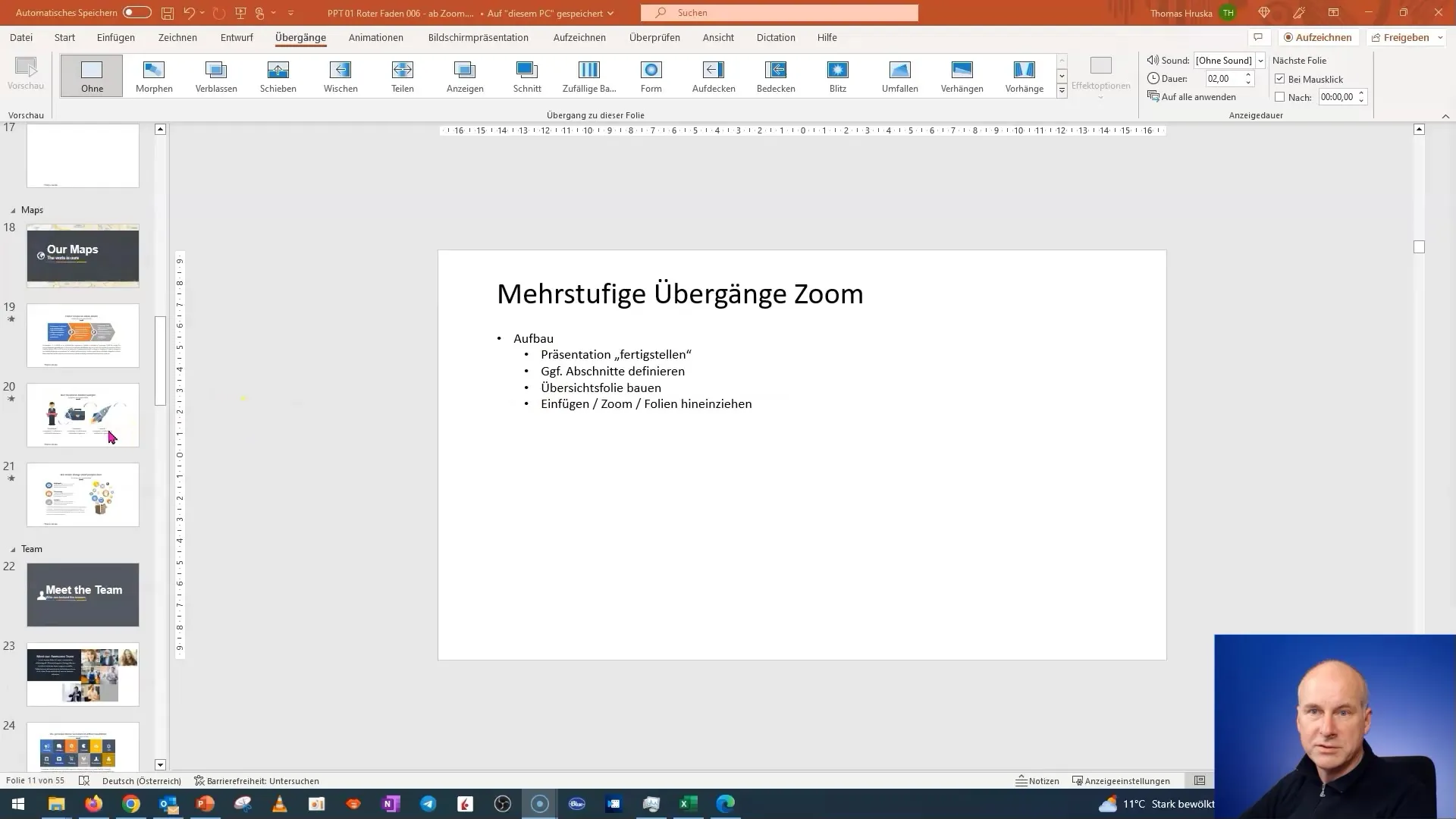Select slide 22 Meet the Team thumbnail
1456x819 pixels.
coord(82,594)
